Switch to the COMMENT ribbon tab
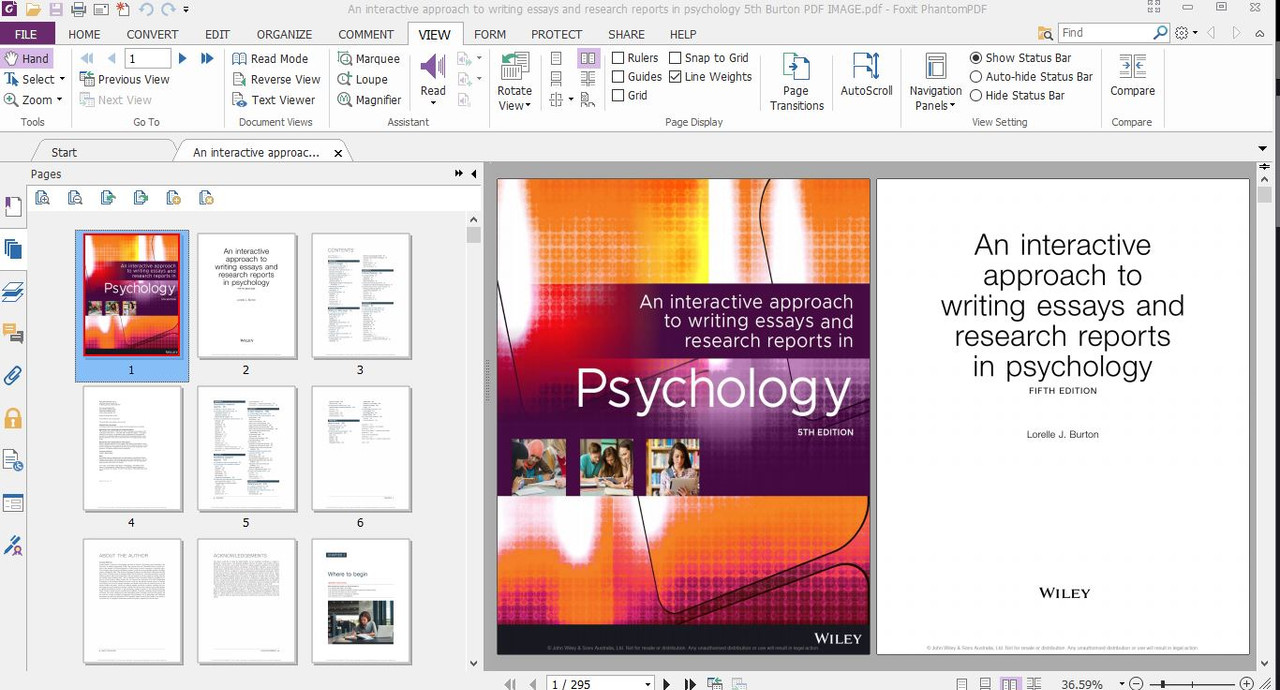The height and width of the screenshot is (690, 1280). tap(366, 34)
